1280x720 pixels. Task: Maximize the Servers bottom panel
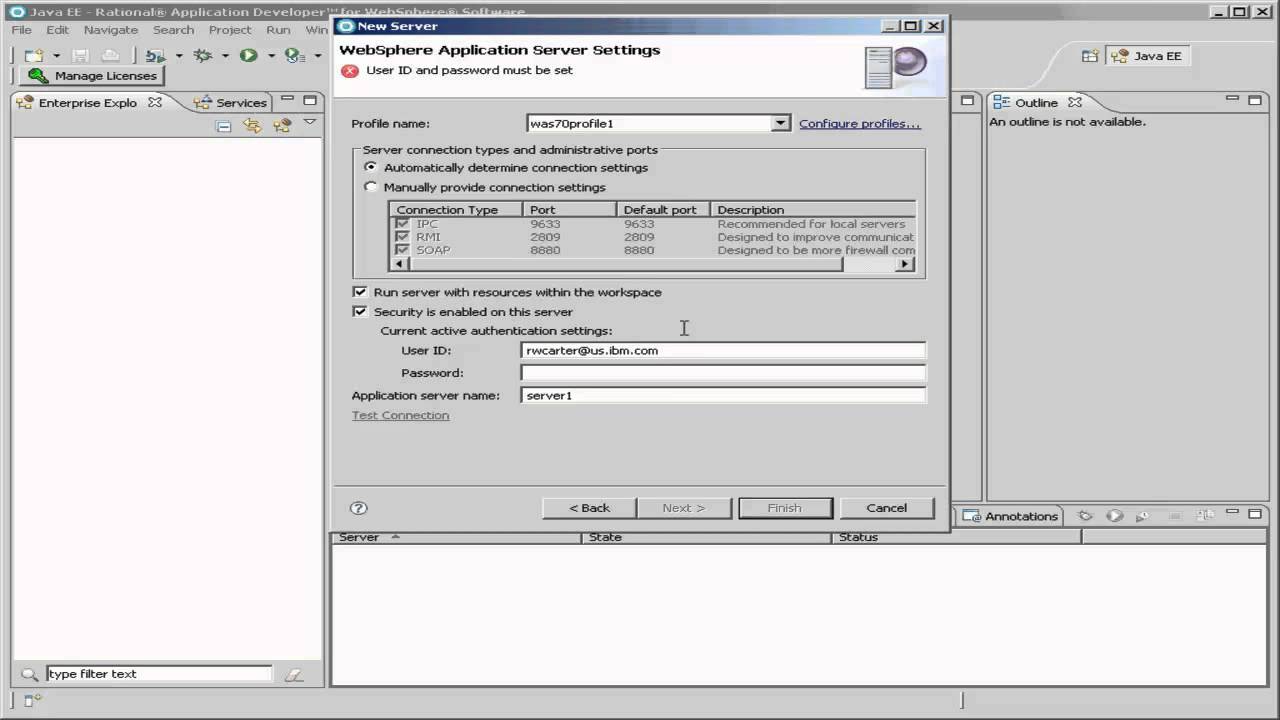[1254, 513]
